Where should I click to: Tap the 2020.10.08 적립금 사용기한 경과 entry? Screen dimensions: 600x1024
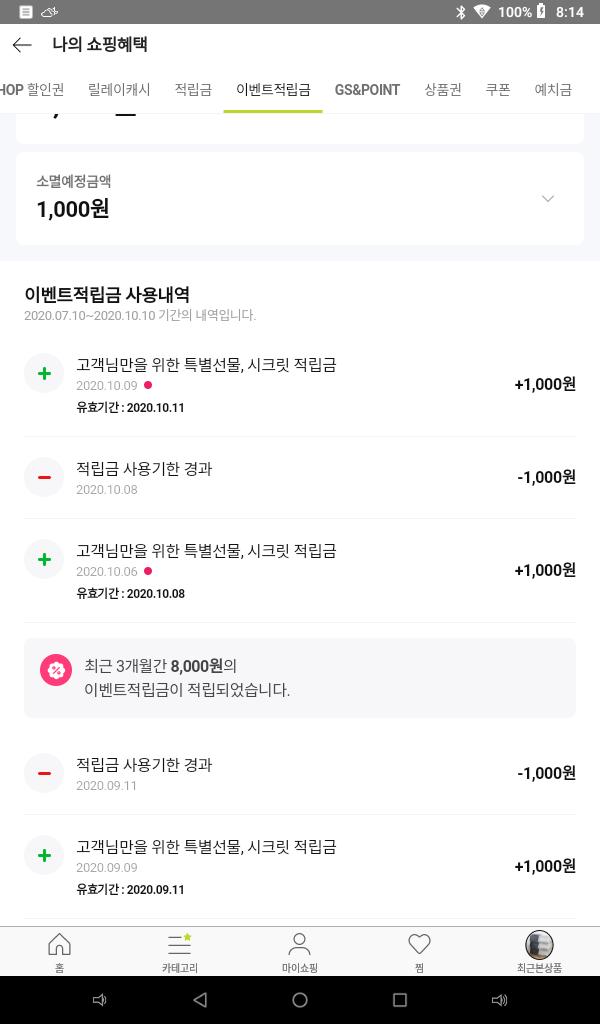[x=300, y=477]
